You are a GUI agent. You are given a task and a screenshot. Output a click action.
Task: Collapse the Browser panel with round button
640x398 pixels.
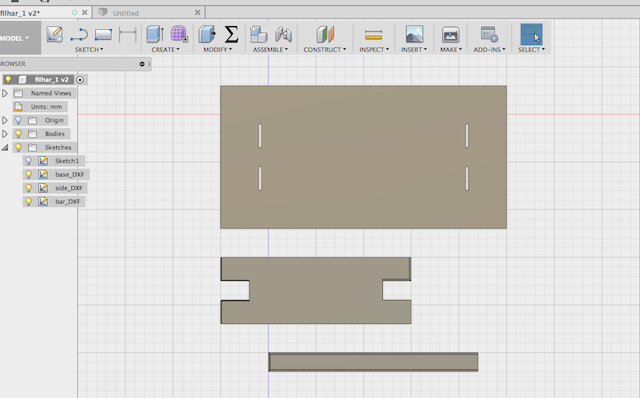pyautogui.click(x=142, y=64)
